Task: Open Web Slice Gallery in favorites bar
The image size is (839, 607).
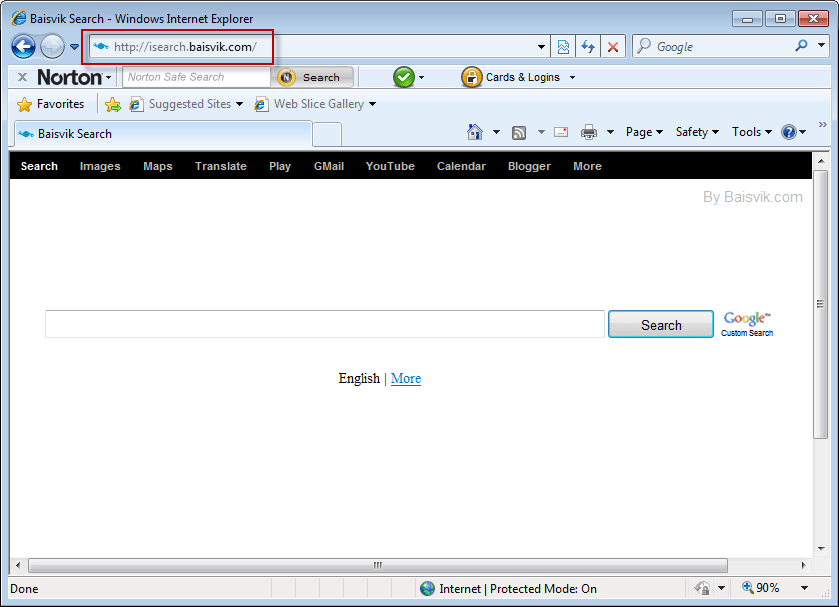Action: (315, 104)
